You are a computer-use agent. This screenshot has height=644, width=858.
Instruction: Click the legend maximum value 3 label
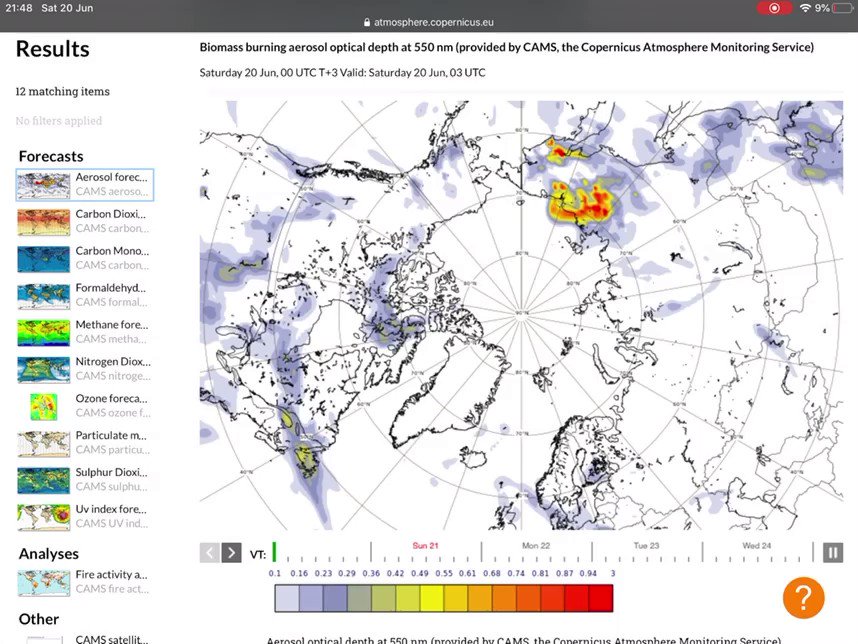tap(613, 573)
